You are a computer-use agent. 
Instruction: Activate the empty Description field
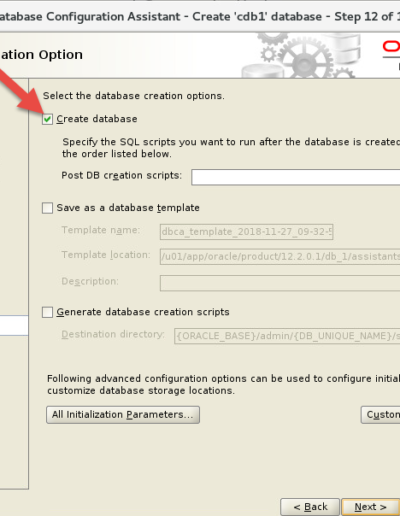pos(280,283)
